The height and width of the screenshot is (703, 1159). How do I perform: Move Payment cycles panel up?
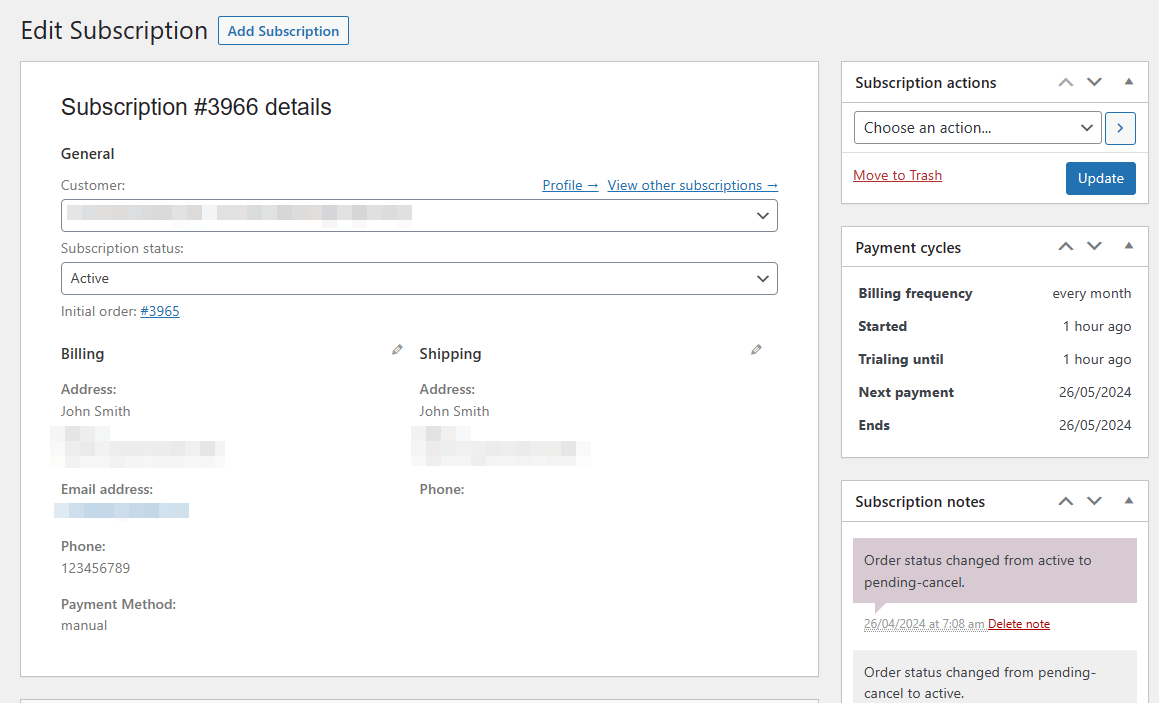pyautogui.click(x=1066, y=246)
